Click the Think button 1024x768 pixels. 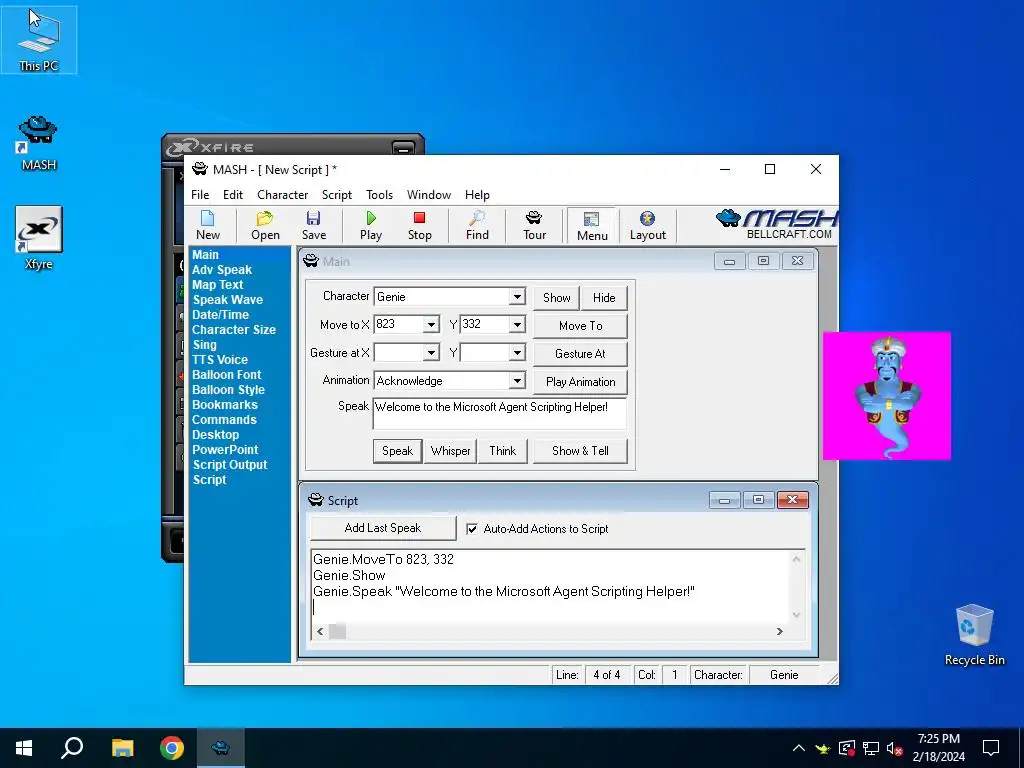(x=502, y=451)
